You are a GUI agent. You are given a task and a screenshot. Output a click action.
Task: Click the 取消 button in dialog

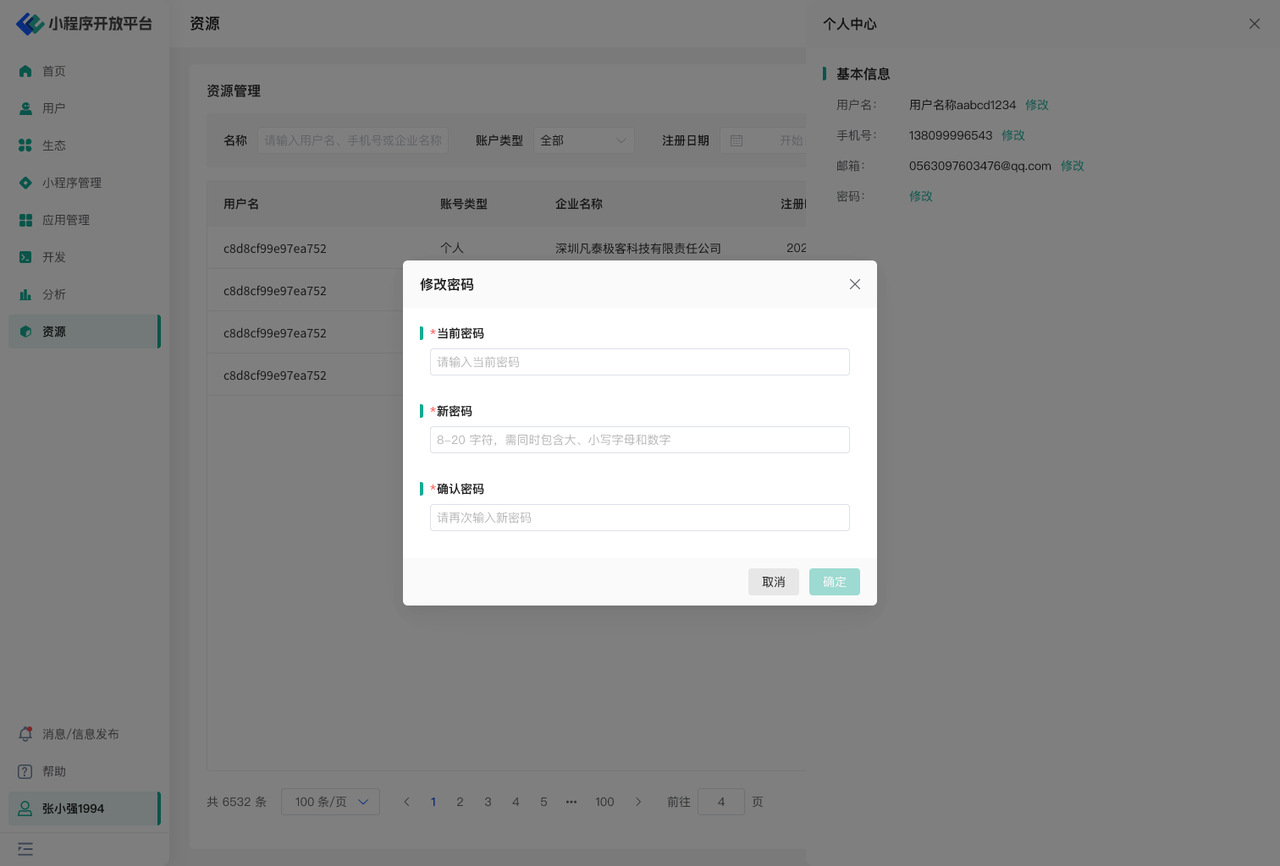773,582
